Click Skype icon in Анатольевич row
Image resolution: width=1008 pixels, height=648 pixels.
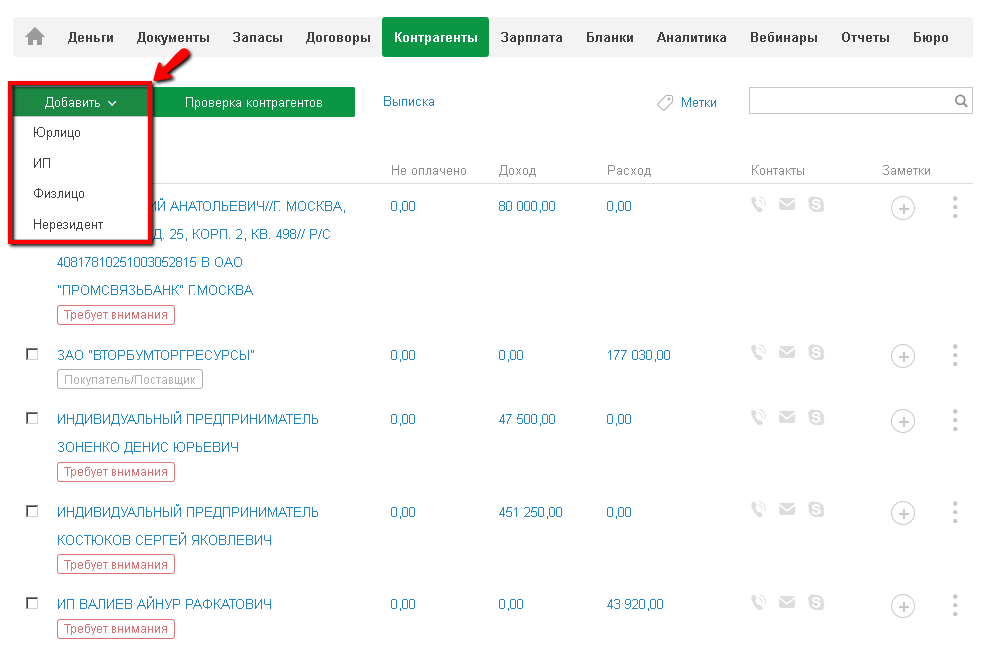point(816,204)
